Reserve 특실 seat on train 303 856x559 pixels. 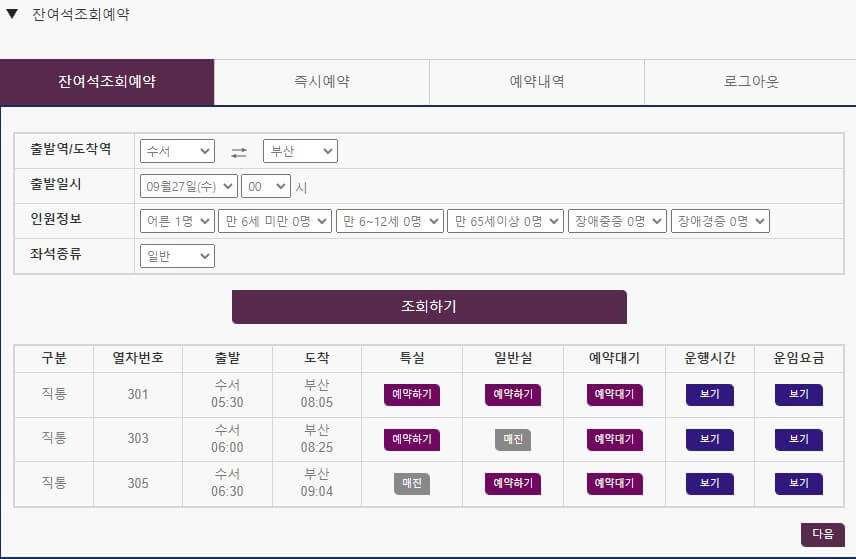pos(412,439)
